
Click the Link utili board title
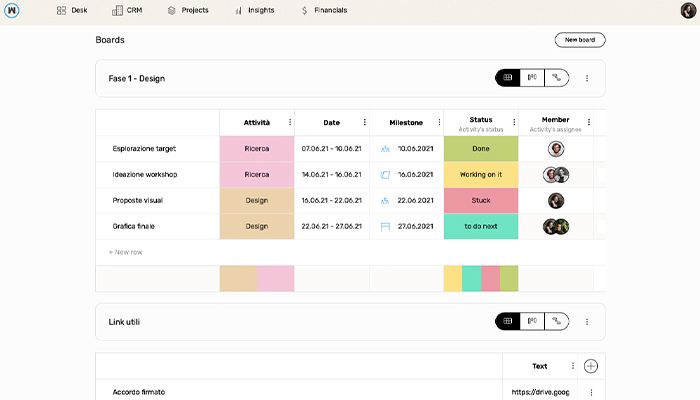(124, 321)
